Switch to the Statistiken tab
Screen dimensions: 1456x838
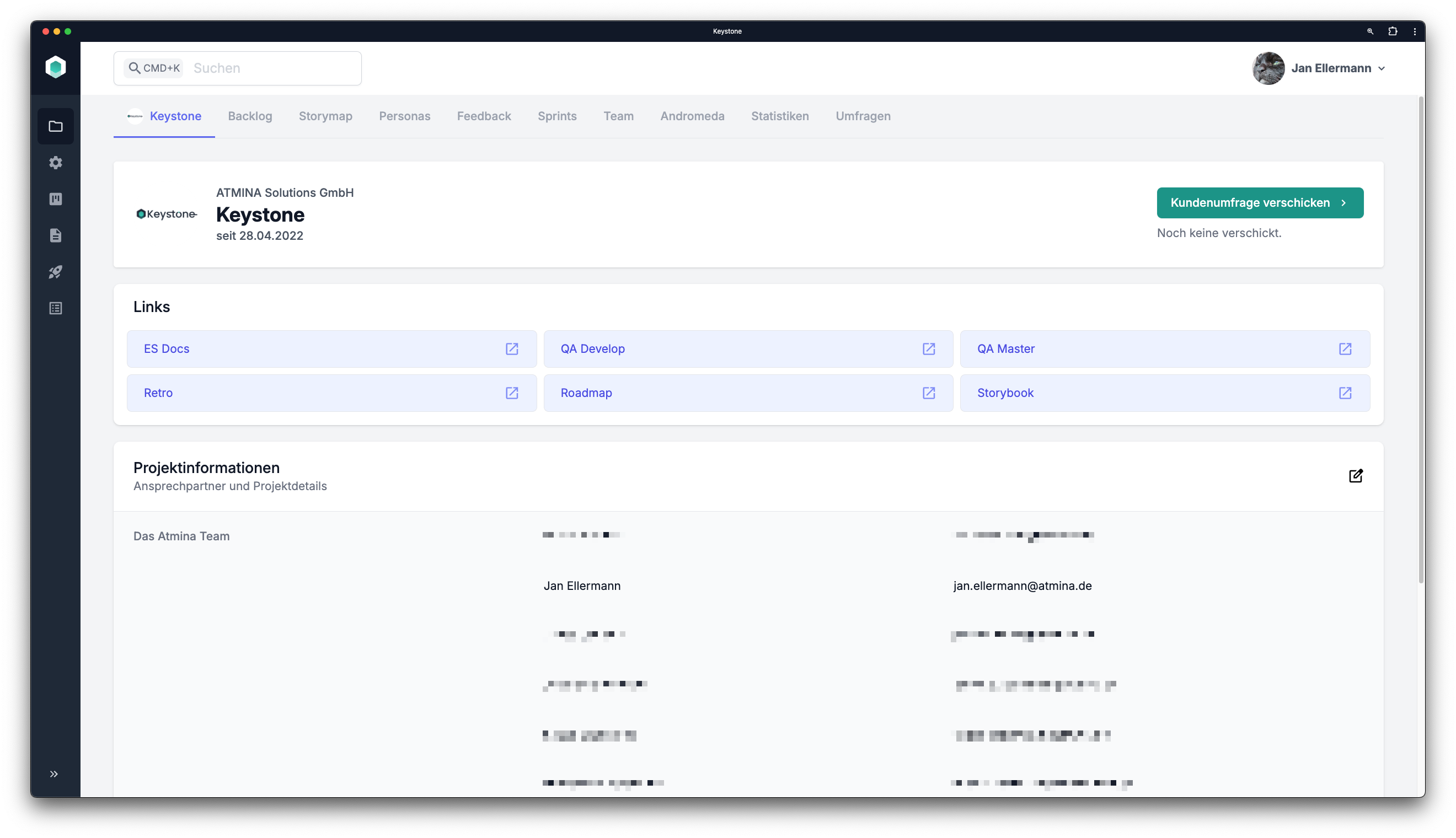[x=779, y=116]
